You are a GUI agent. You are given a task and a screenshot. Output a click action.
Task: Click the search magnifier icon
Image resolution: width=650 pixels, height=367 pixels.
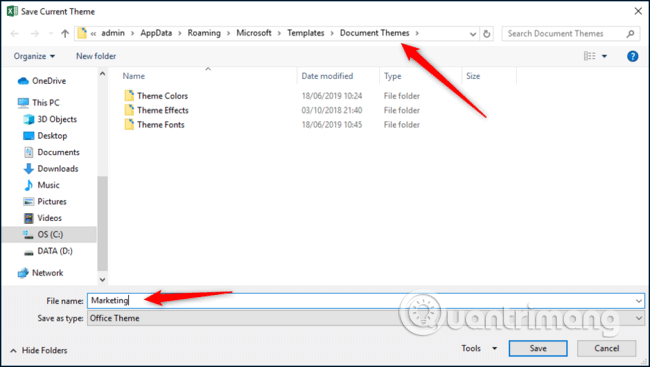[x=630, y=34]
